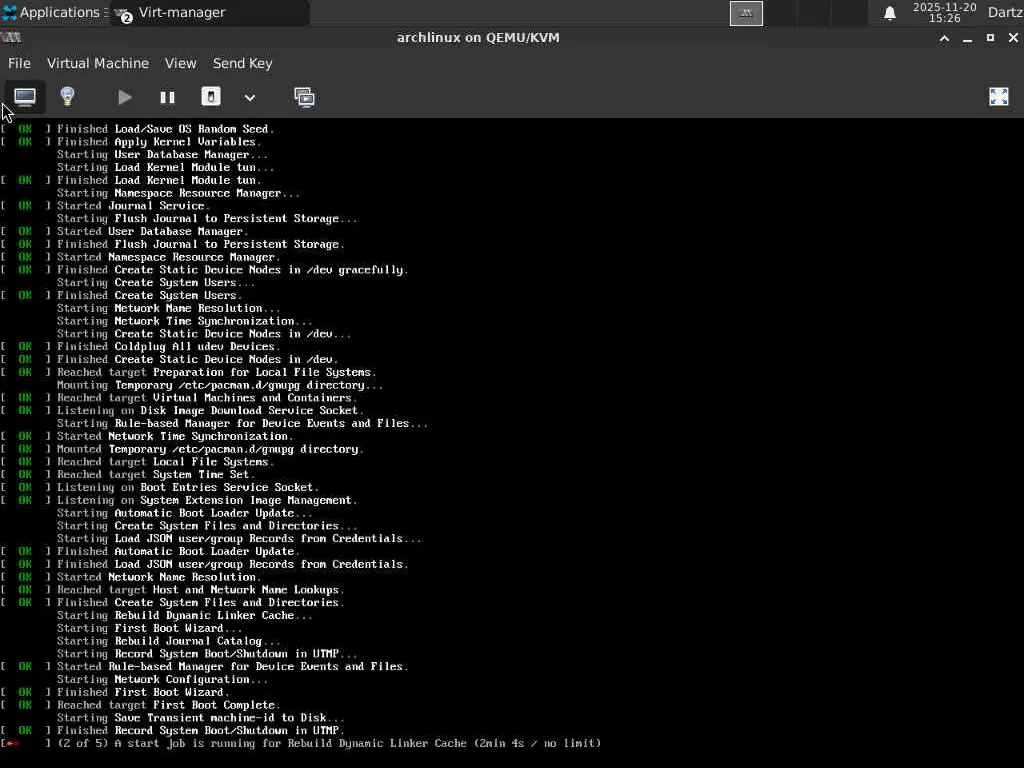Screen dimensions: 1024x768
Task: Click 'Starting Rebuild Dynamic Linker Cache' line
Action: (x=185, y=615)
